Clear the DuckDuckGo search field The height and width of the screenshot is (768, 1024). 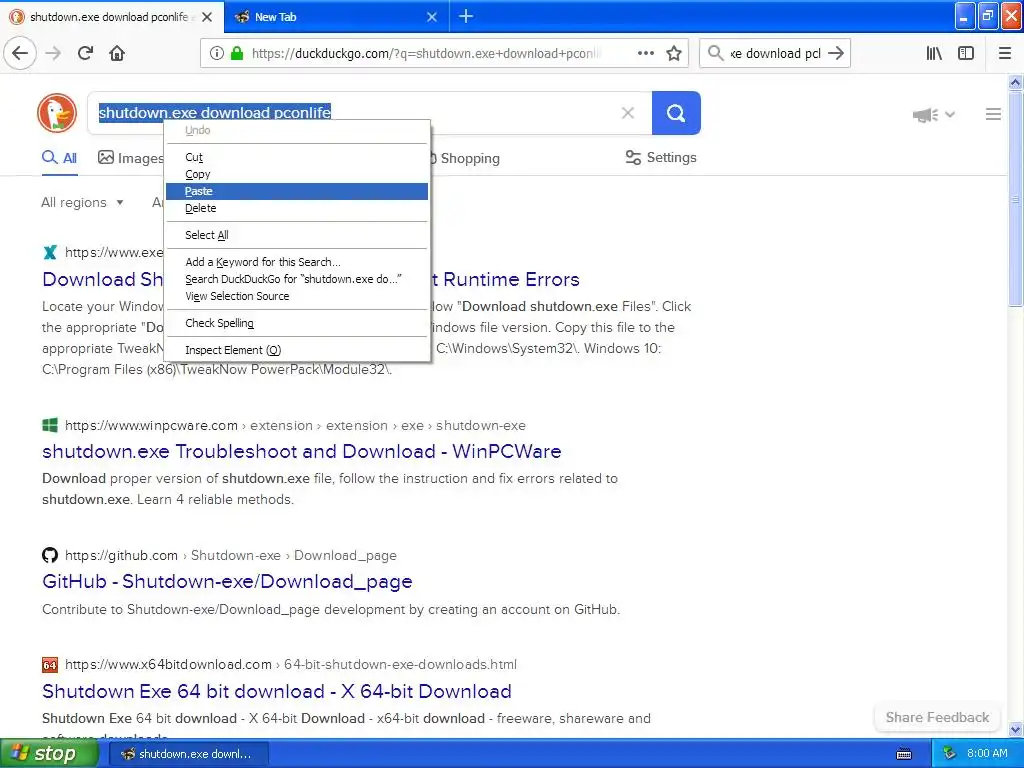(628, 113)
